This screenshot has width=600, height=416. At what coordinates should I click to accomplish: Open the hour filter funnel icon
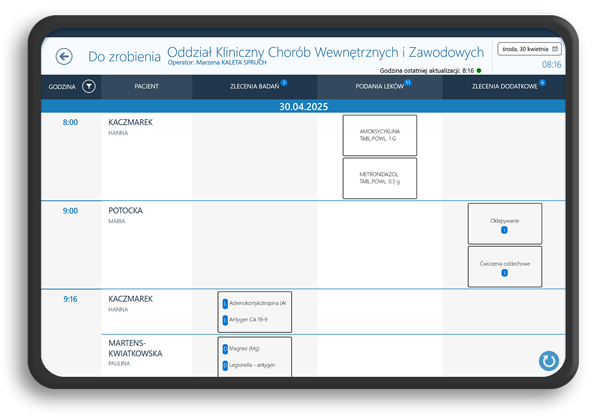coord(89,86)
